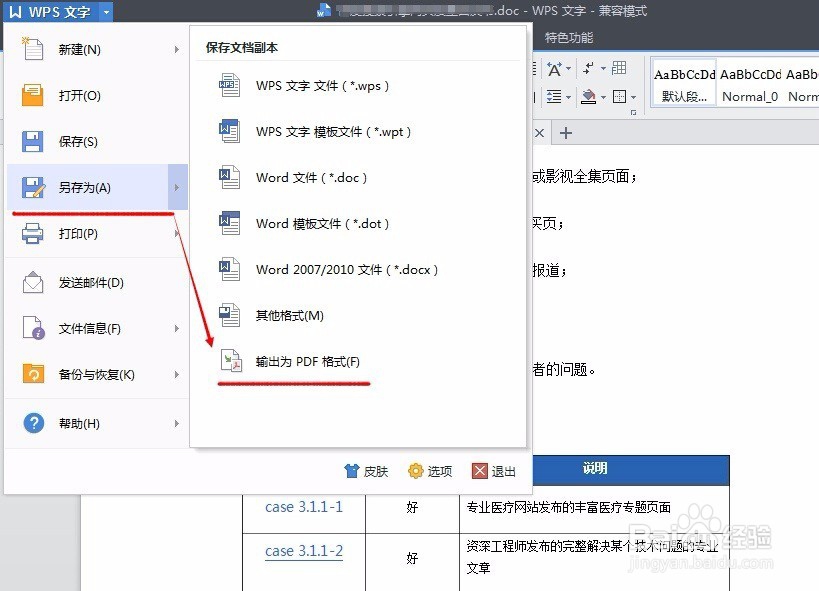This screenshot has height=591, width=819.
Task: Open the line spacing dropdown arrow
Action: point(568,97)
